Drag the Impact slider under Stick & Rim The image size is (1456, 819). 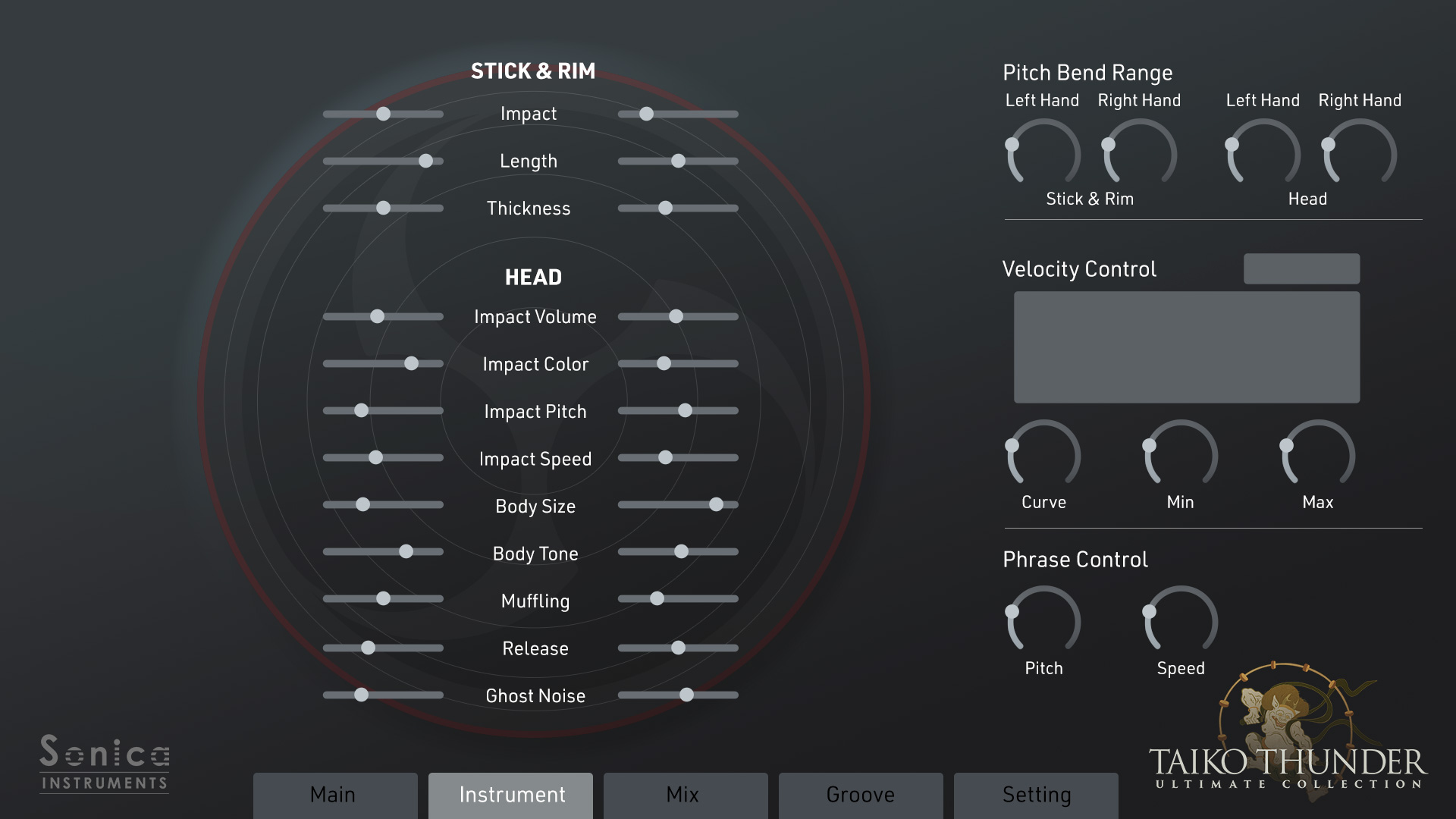[382, 113]
